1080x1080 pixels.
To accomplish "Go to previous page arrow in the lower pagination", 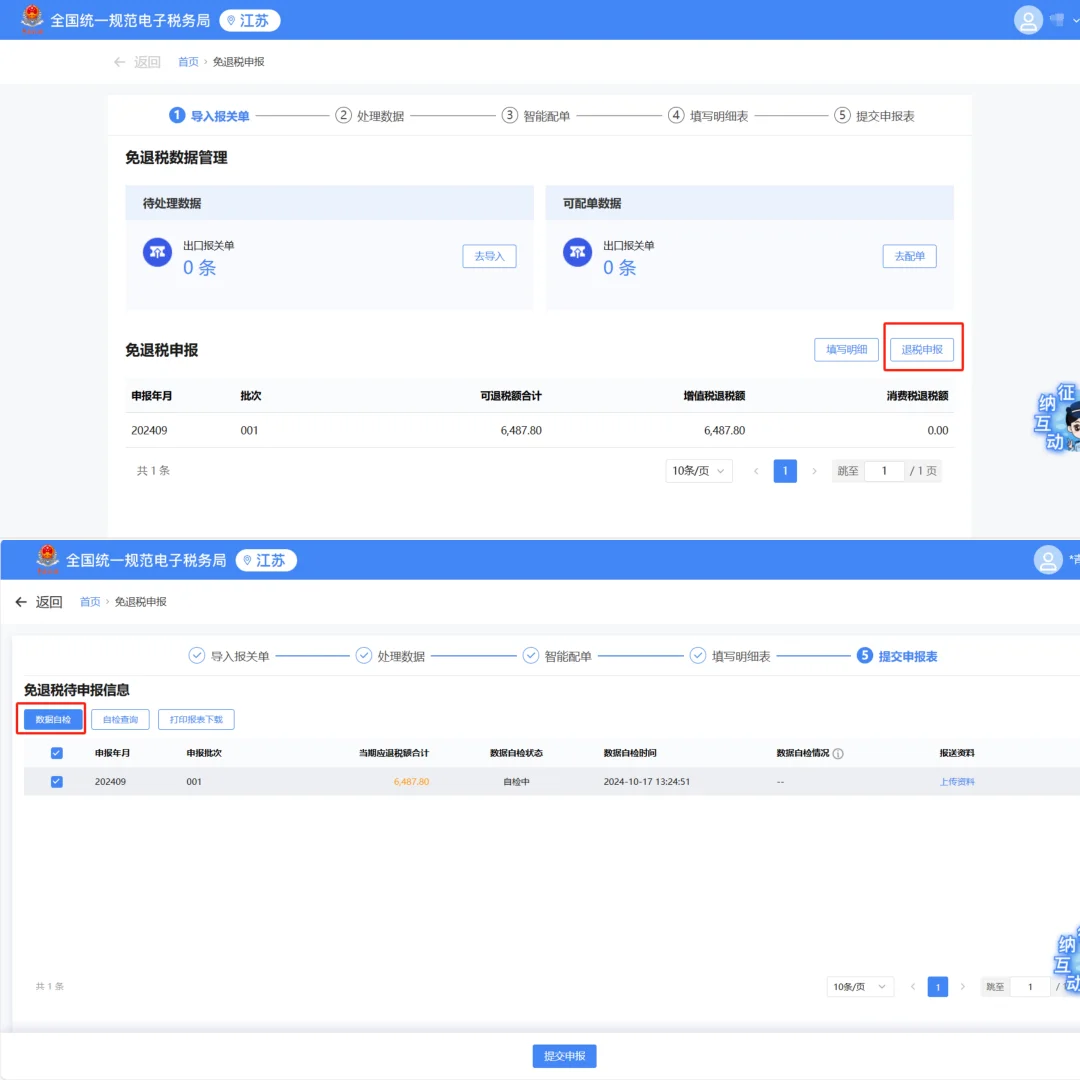I will (913, 987).
